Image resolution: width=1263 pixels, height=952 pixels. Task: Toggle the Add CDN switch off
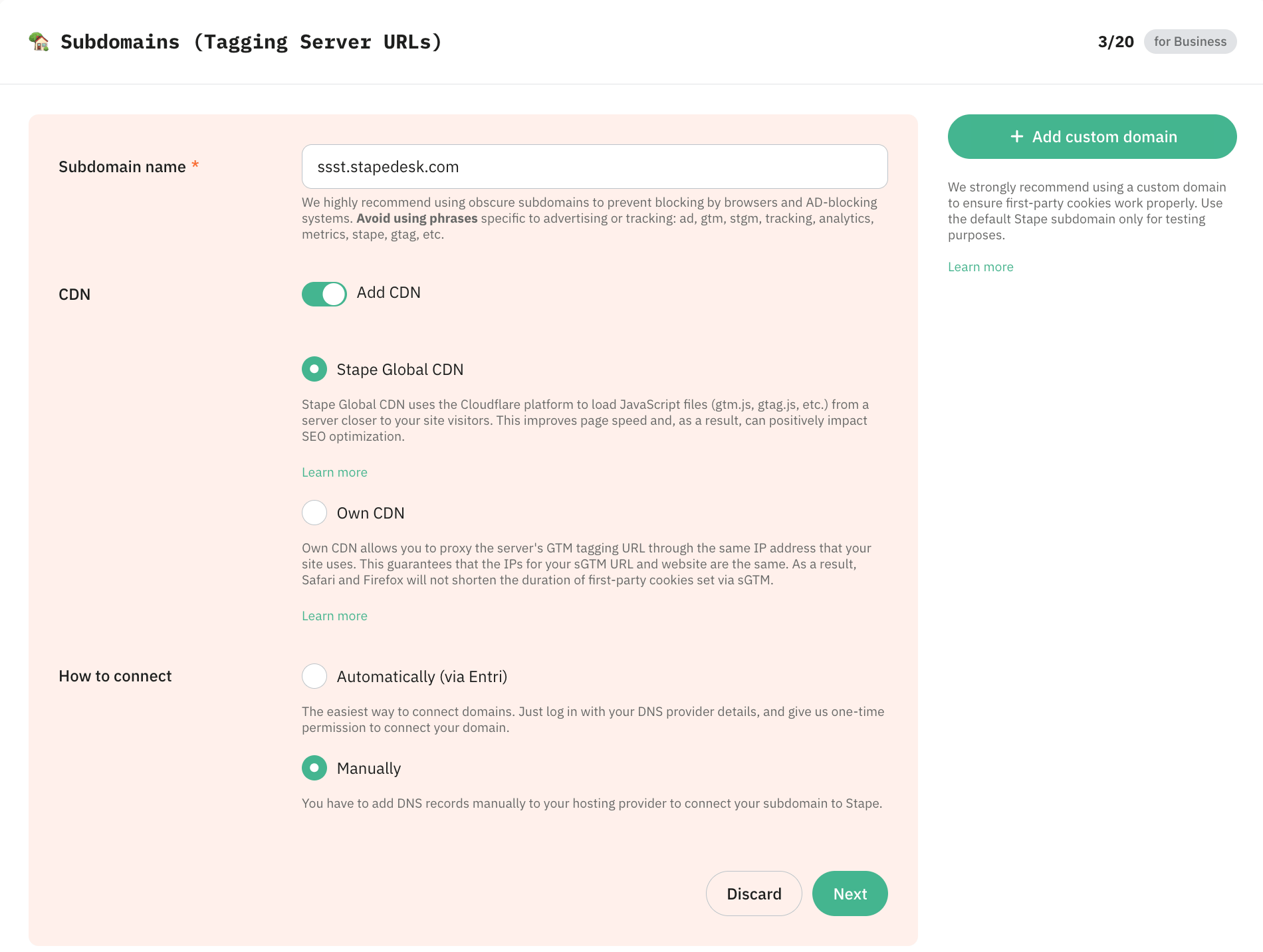(x=324, y=294)
